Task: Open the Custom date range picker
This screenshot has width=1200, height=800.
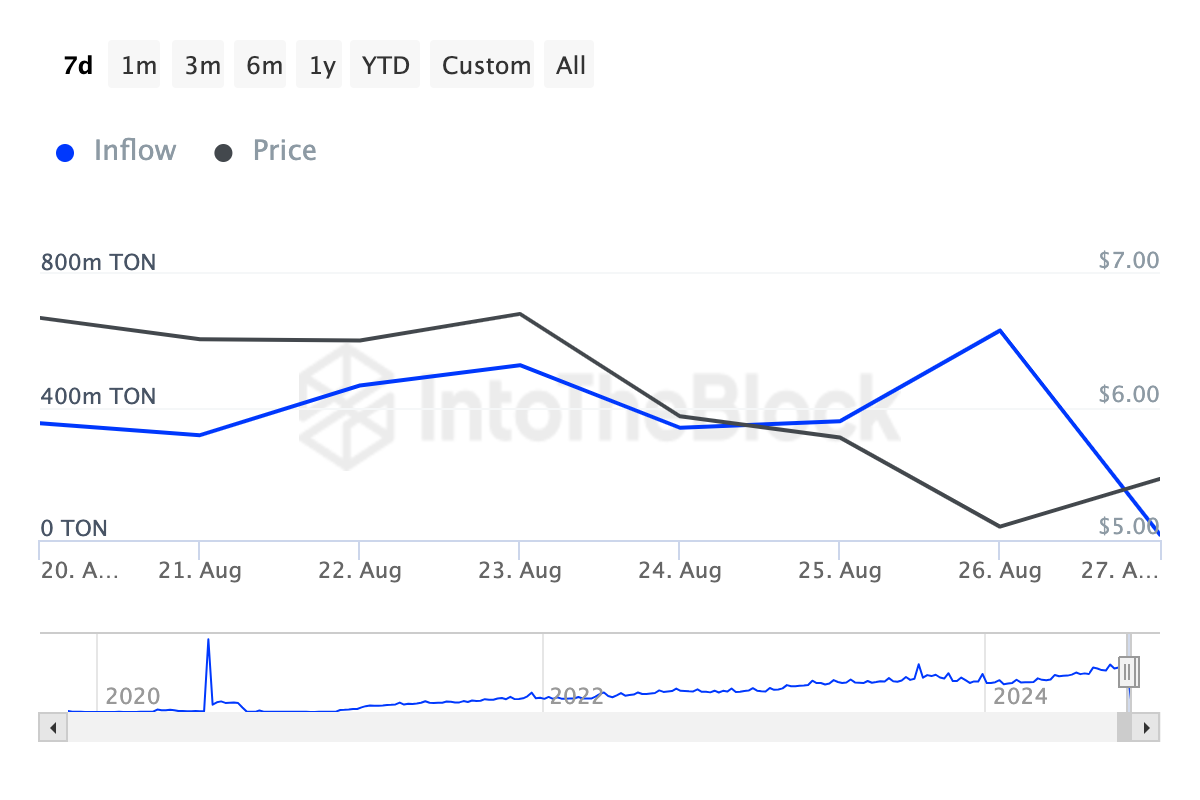Action: pyautogui.click(x=486, y=66)
